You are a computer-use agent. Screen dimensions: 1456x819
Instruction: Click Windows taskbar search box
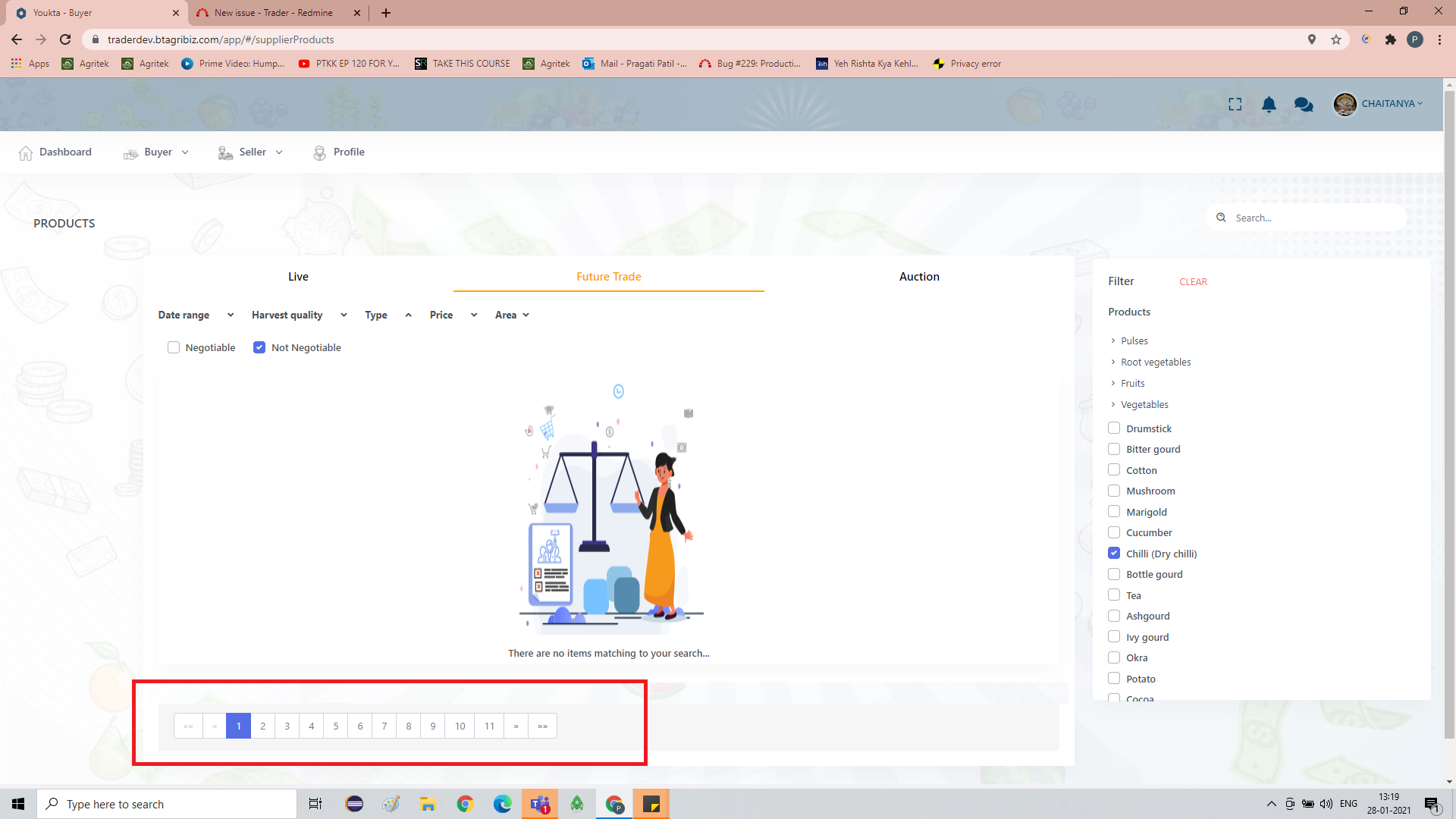(167, 804)
